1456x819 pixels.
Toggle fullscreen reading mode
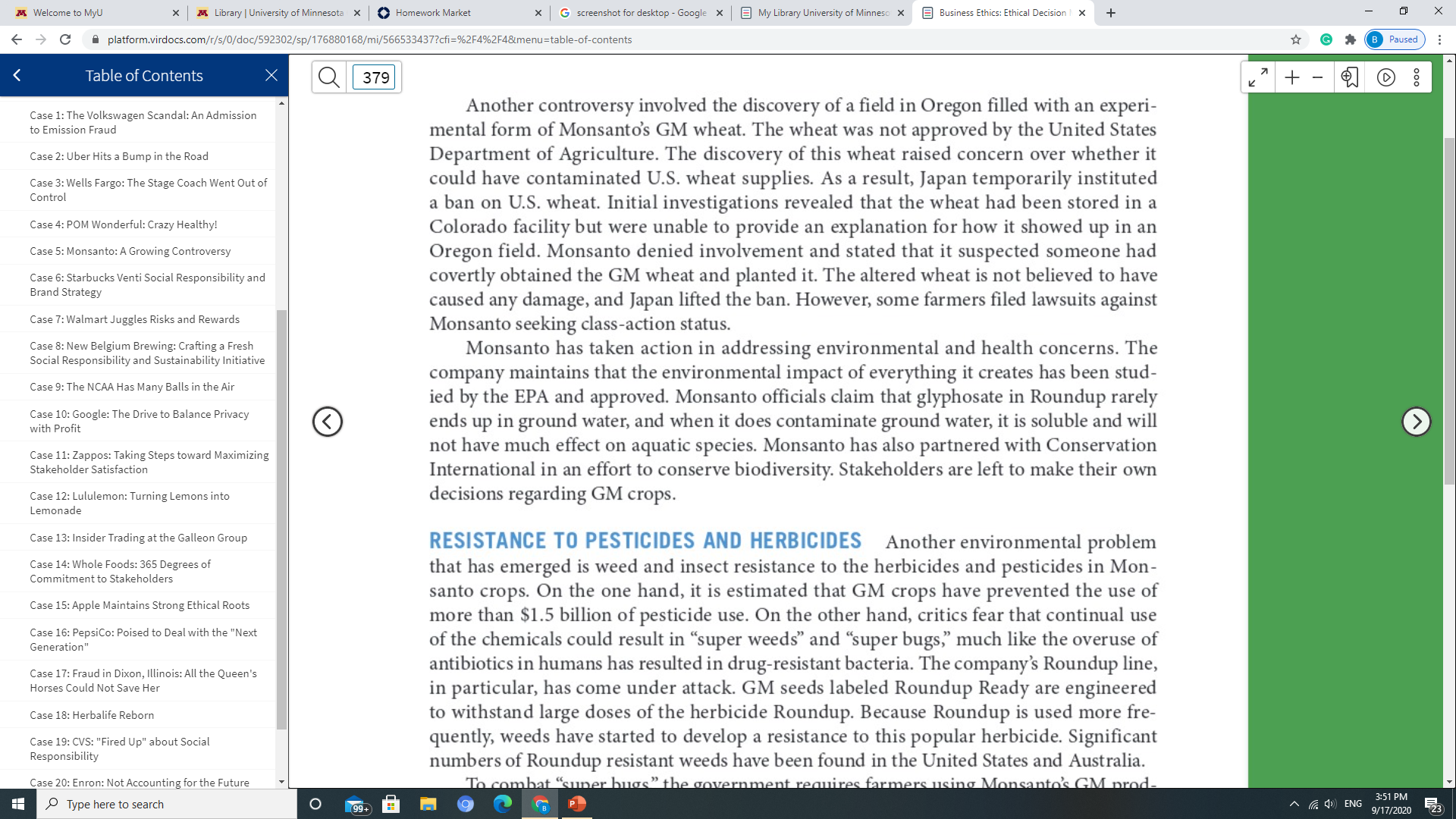tap(1258, 77)
